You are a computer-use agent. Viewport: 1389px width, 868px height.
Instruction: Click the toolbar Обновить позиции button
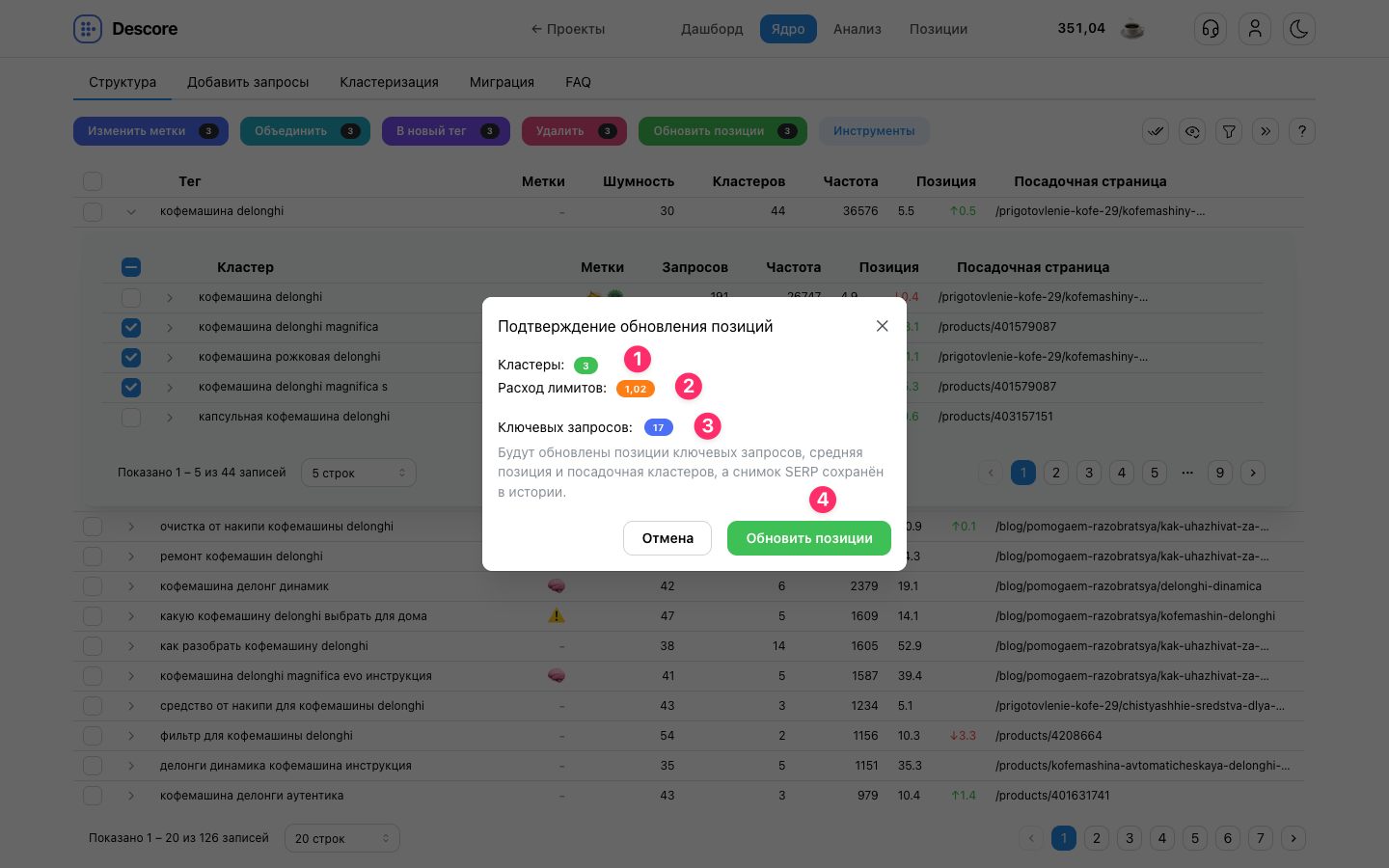tap(722, 131)
